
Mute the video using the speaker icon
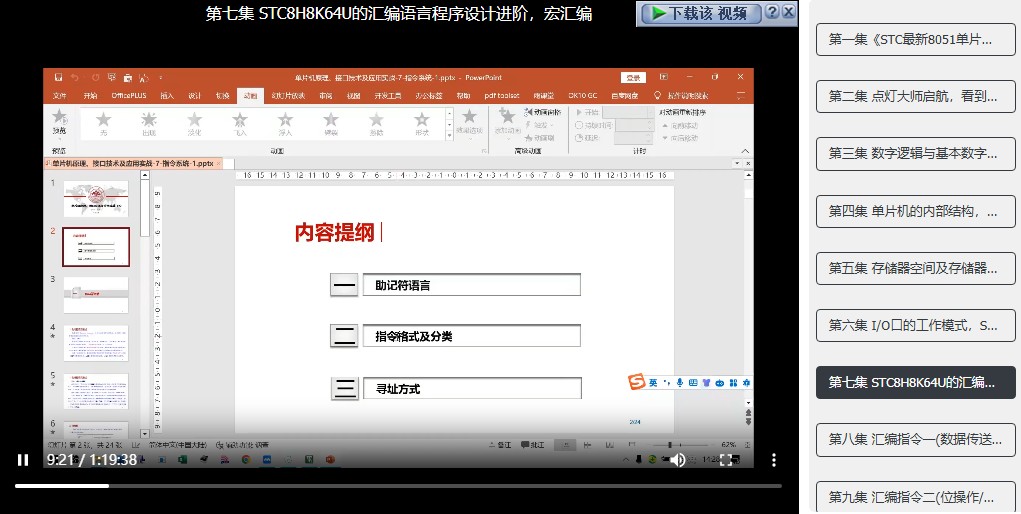(678, 460)
